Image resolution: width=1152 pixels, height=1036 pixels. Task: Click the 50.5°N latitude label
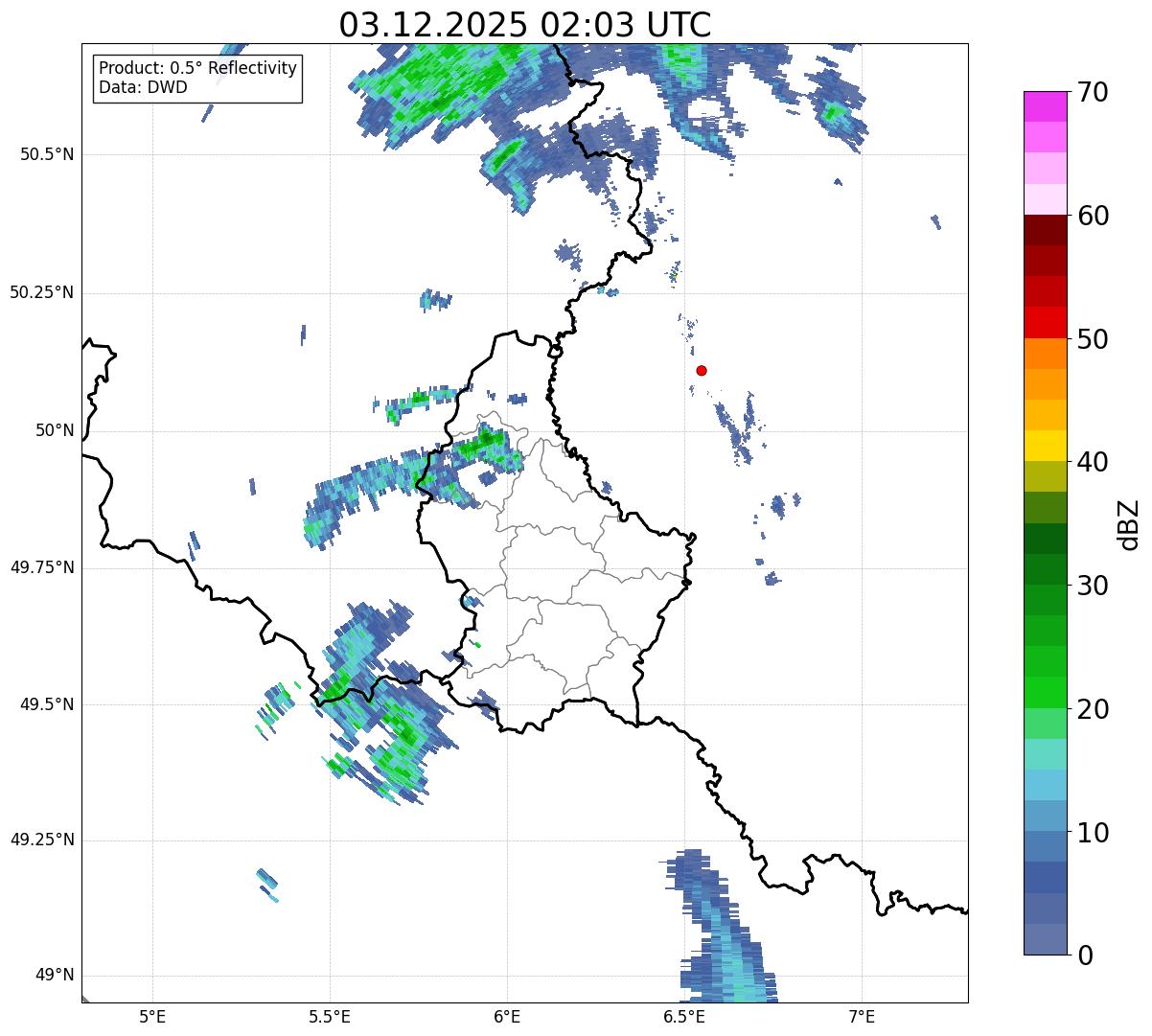(47, 154)
